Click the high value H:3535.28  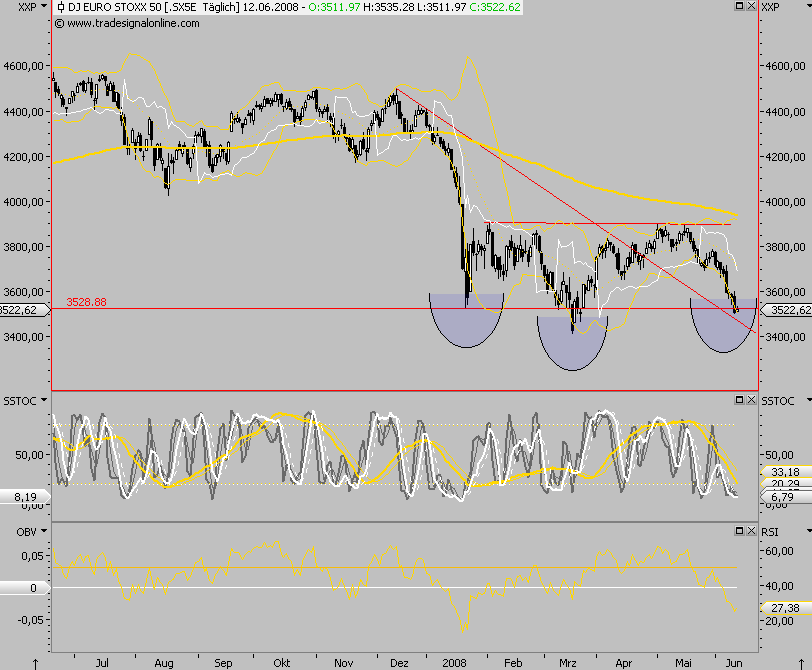389,7
